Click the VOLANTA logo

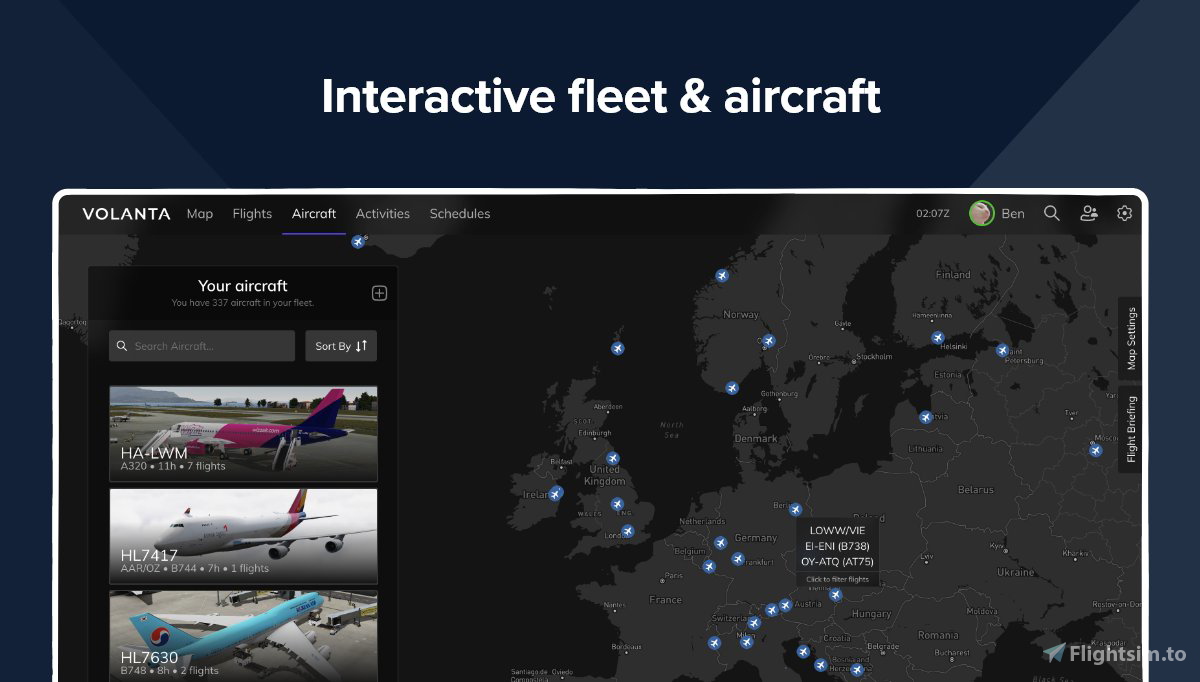pos(127,213)
